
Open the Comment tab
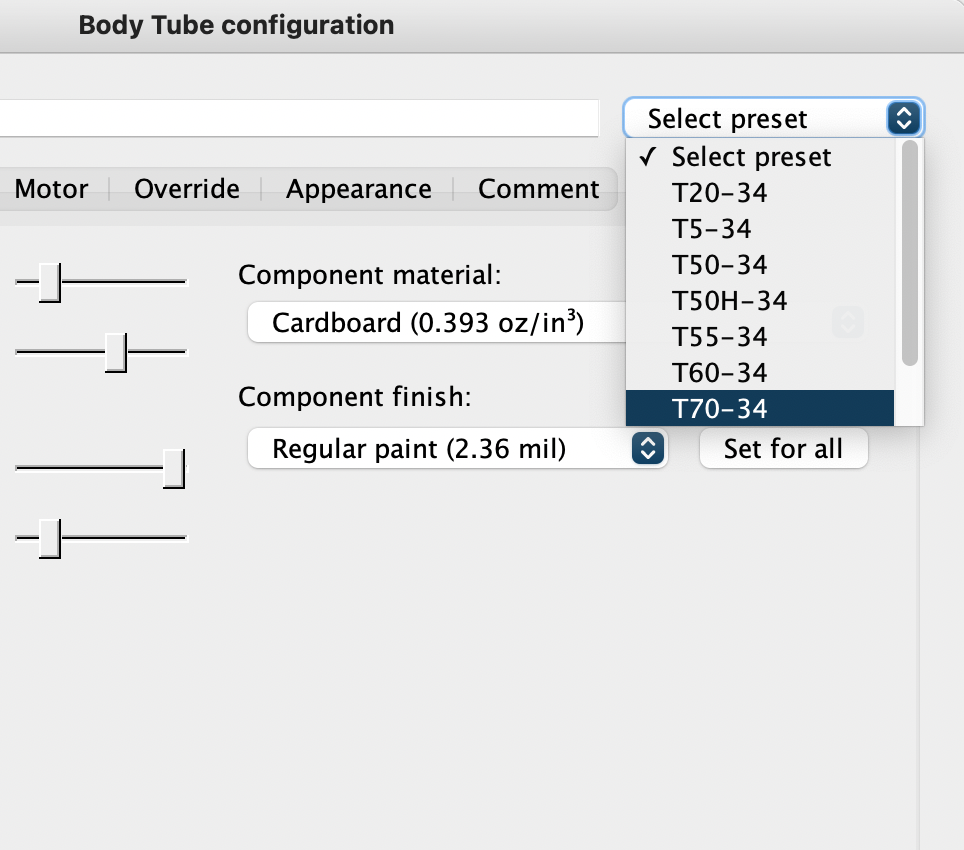pos(538,189)
